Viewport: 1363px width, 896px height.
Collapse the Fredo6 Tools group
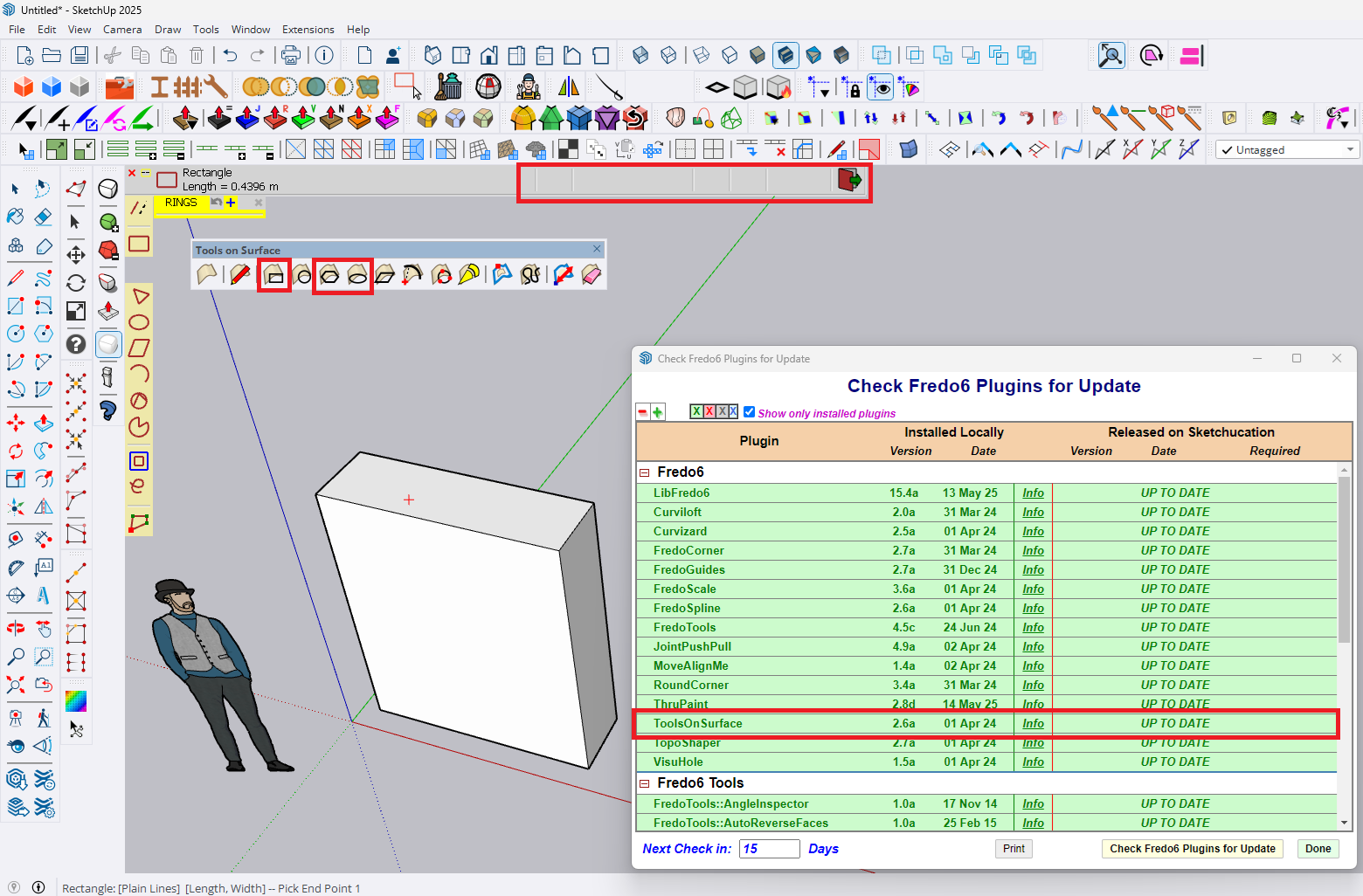coord(644,783)
